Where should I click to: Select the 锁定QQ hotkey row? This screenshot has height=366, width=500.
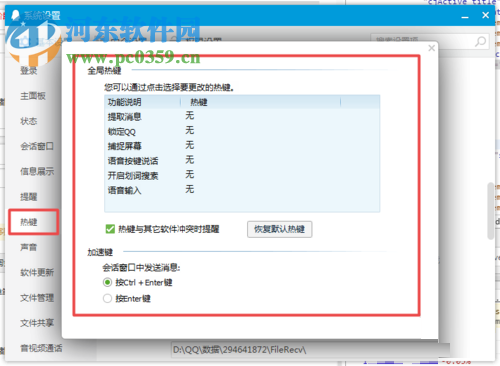point(242,131)
